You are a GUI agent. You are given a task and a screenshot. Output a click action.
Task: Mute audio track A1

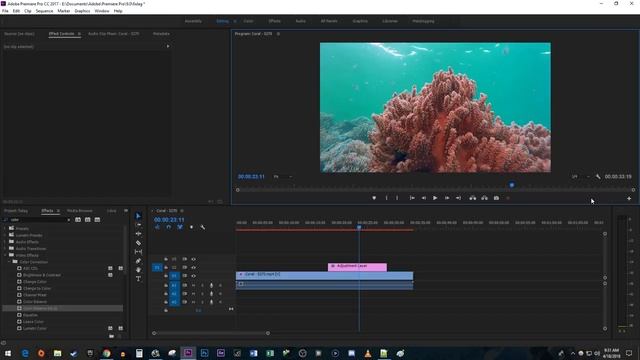click(x=193, y=285)
